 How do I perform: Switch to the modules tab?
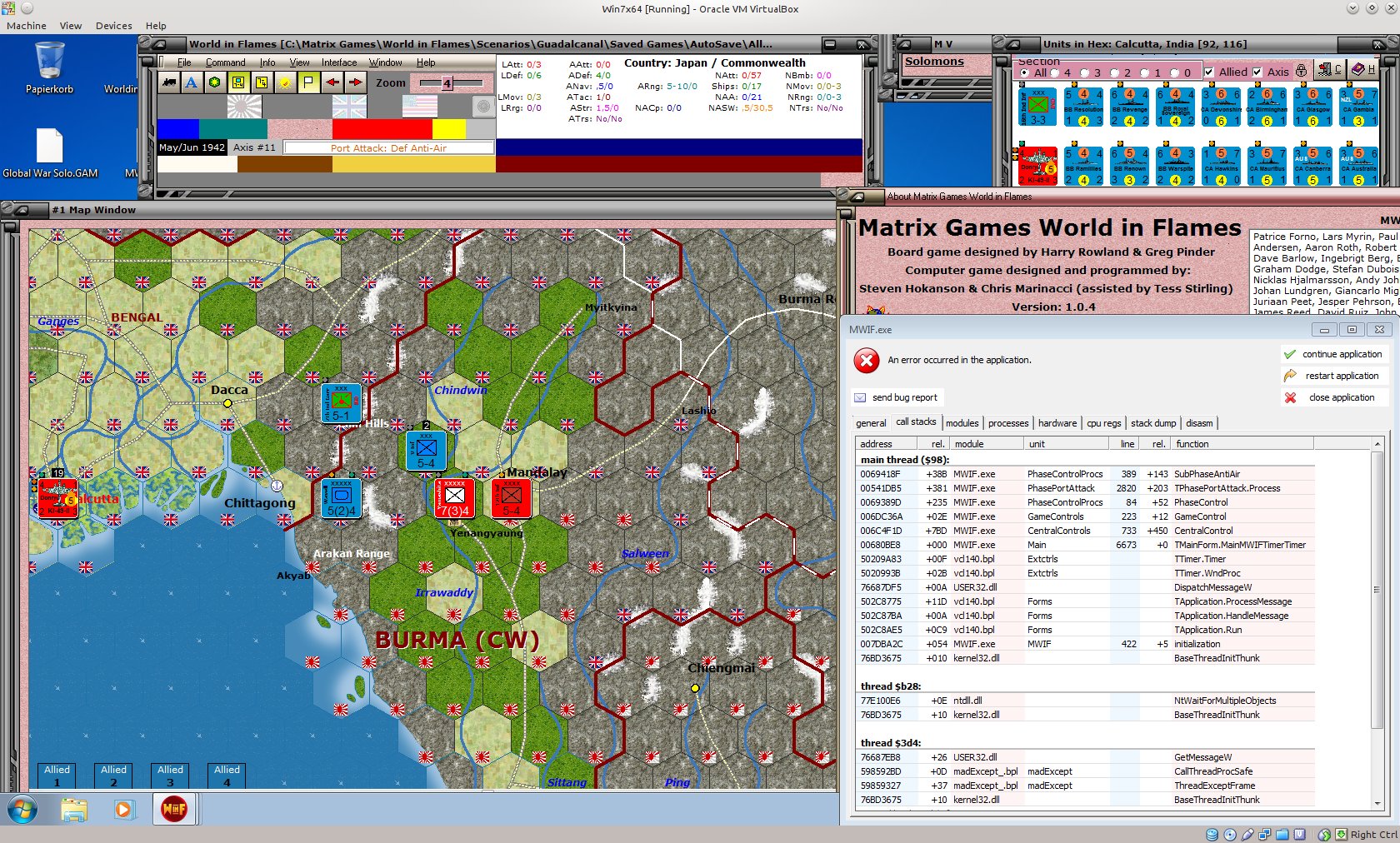click(962, 423)
